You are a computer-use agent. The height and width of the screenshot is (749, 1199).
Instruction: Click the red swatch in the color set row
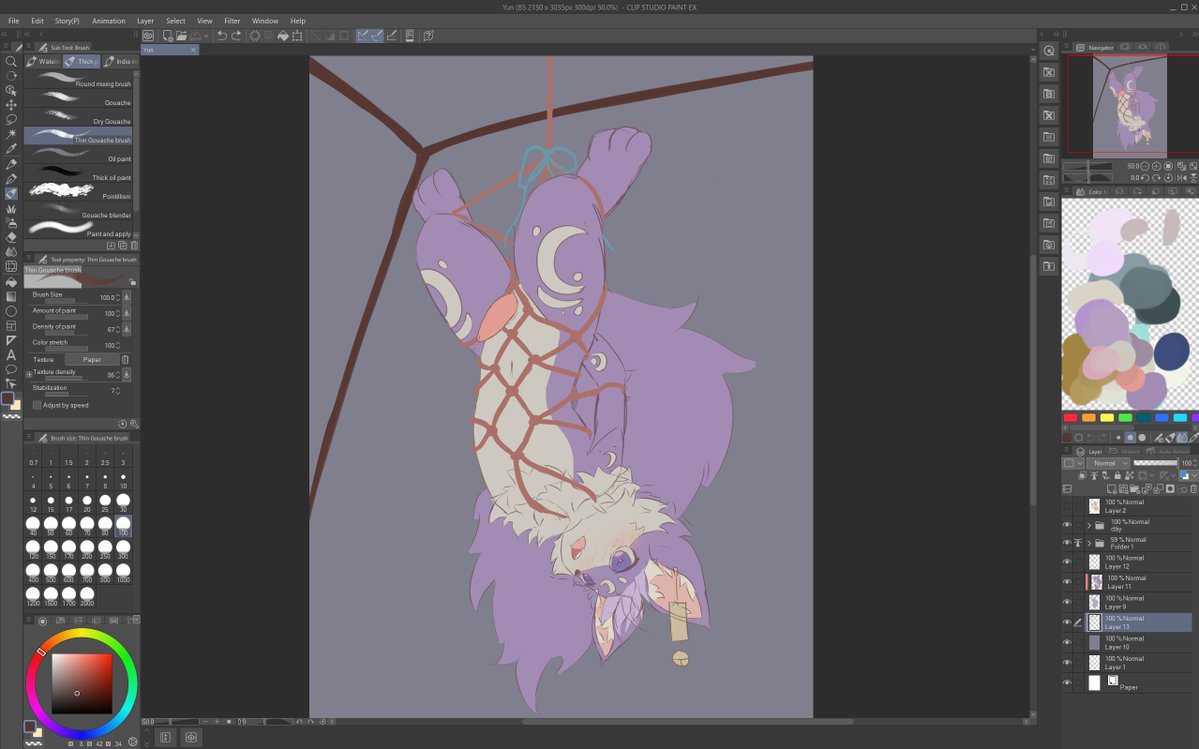pos(1071,417)
